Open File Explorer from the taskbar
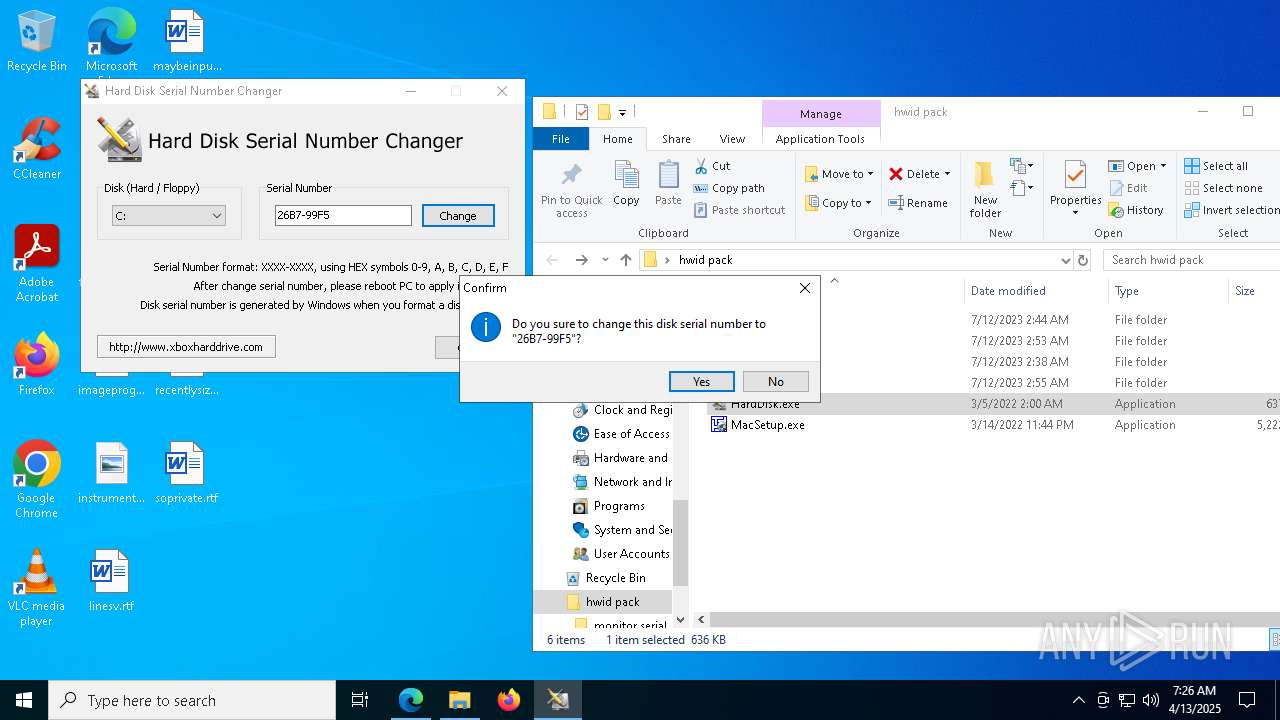Viewport: 1280px width, 720px height. pyautogui.click(x=460, y=700)
